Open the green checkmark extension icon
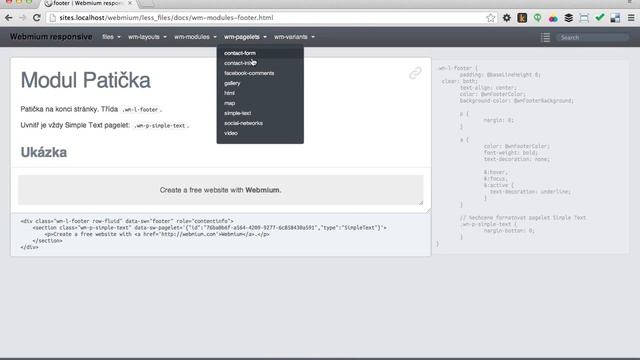The height and width of the screenshot is (360, 640). click(x=600, y=18)
